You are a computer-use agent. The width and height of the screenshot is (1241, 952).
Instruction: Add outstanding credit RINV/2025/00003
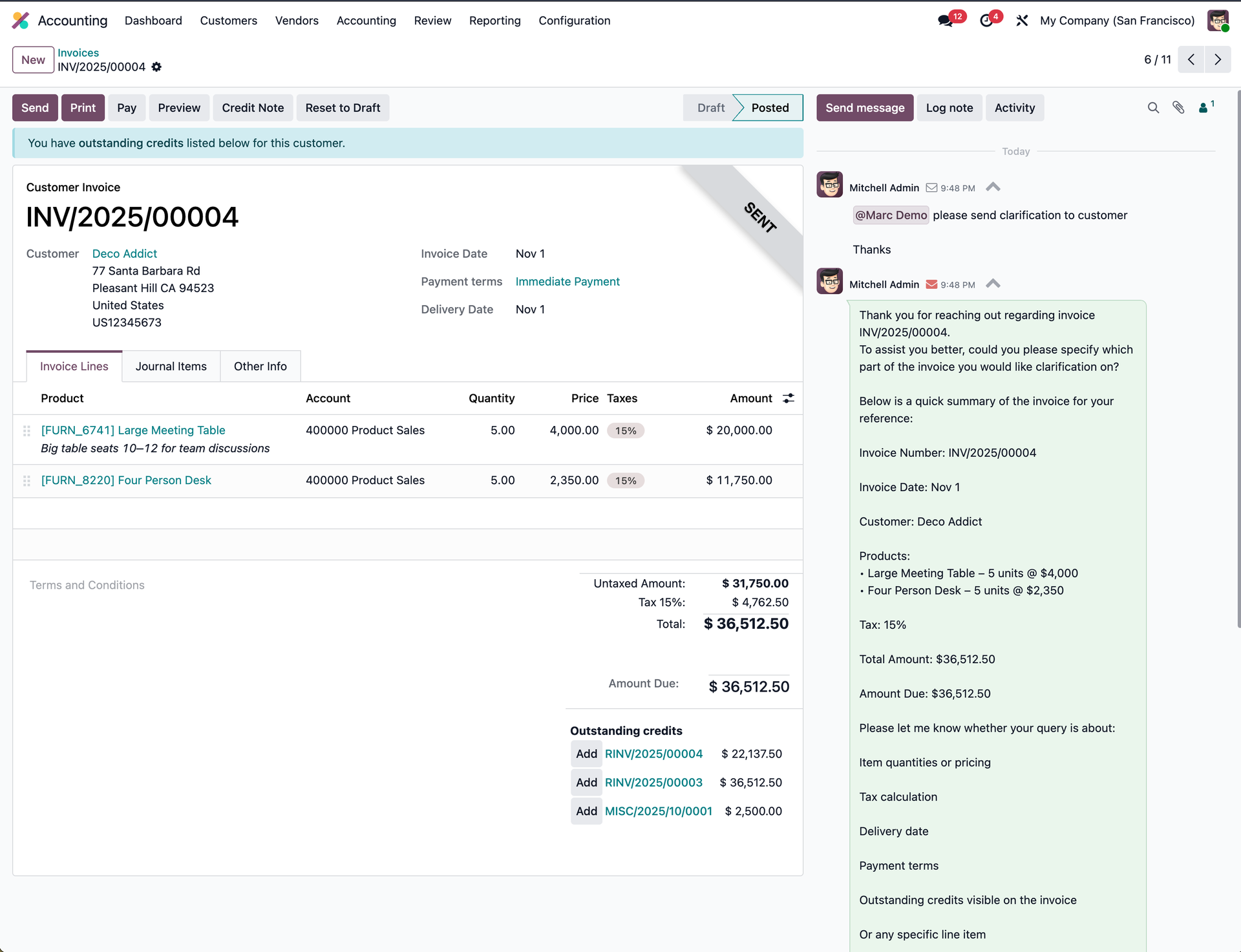[x=586, y=782]
